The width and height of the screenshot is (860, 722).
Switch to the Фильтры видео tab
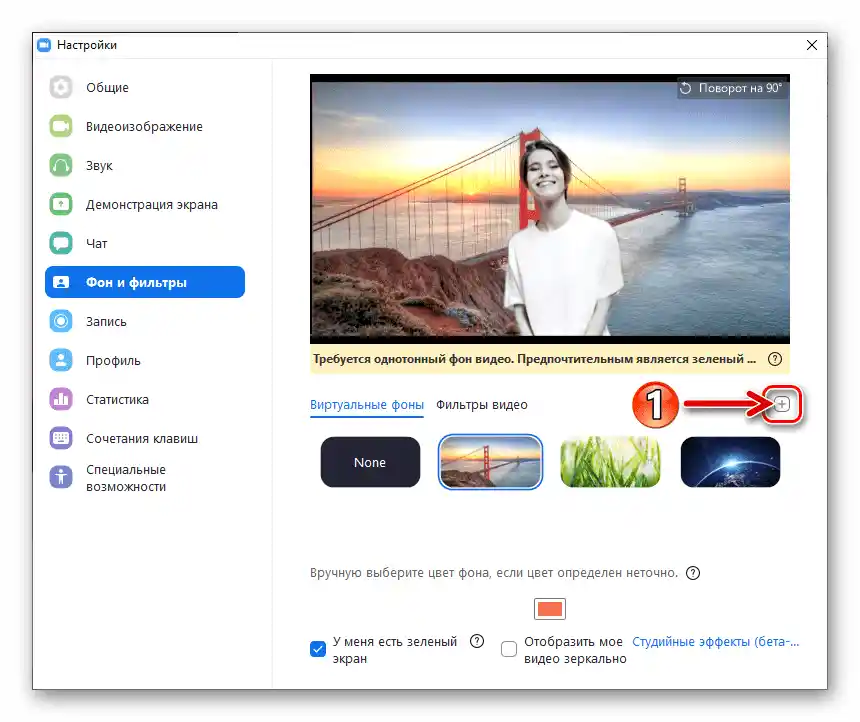pyautogui.click(x=482, y=405)
